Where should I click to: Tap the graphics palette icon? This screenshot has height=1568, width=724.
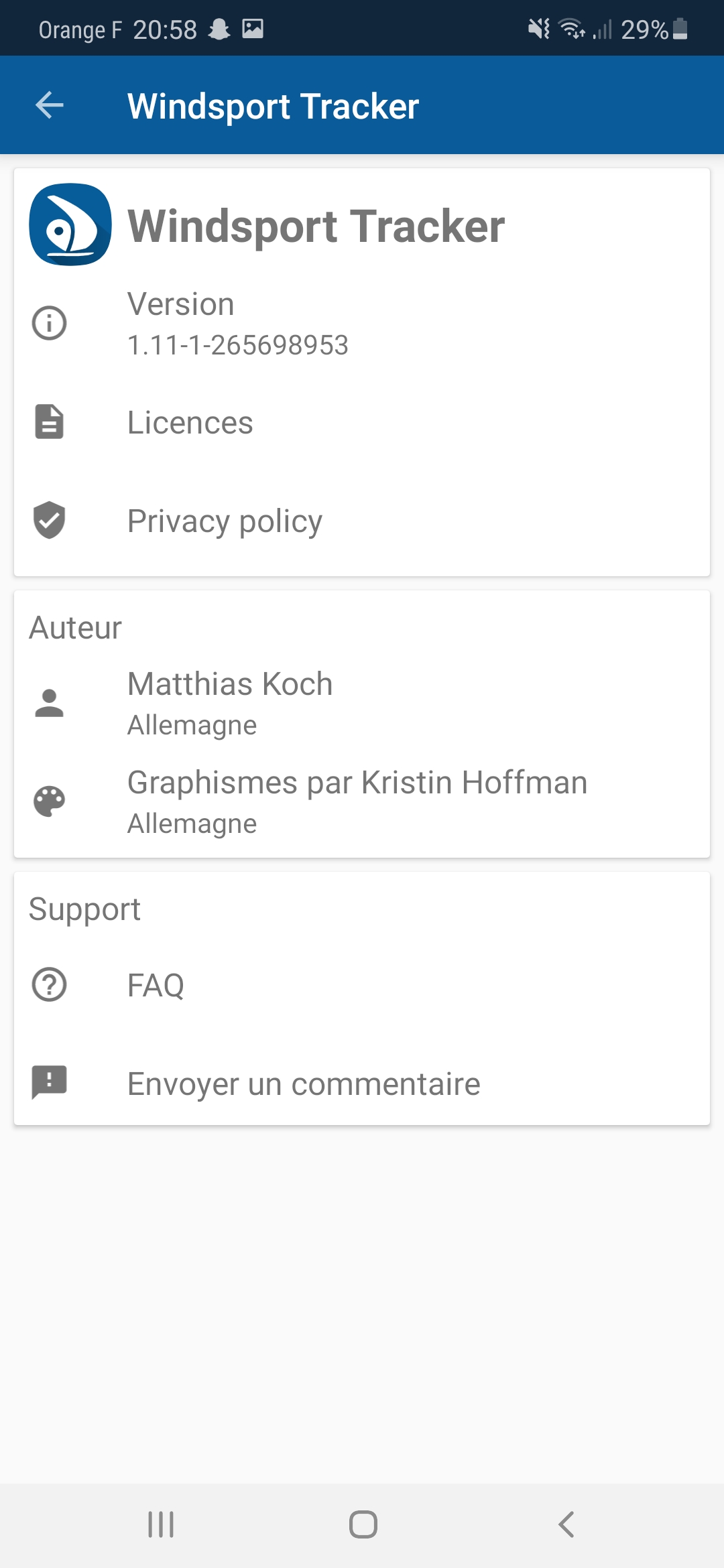(50, 801)
